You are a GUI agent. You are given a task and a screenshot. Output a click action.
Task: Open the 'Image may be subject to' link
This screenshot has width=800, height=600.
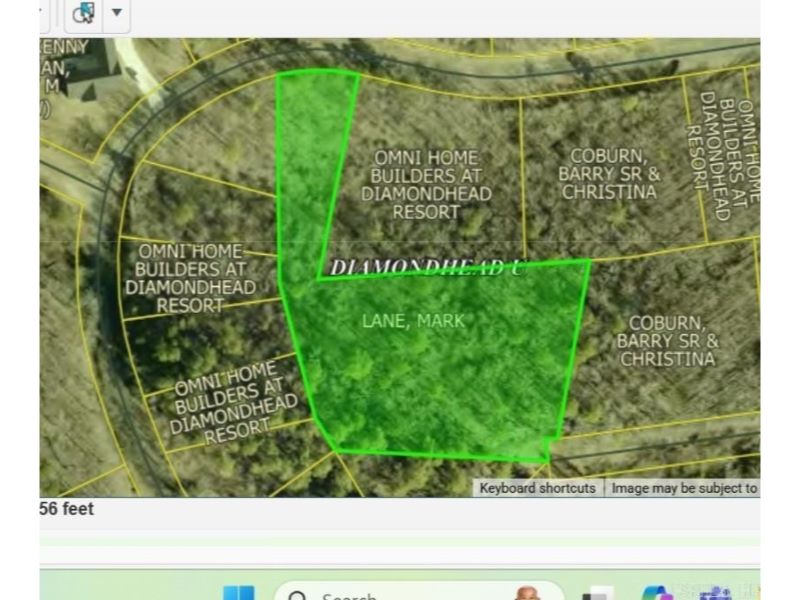tap(684, 488)
